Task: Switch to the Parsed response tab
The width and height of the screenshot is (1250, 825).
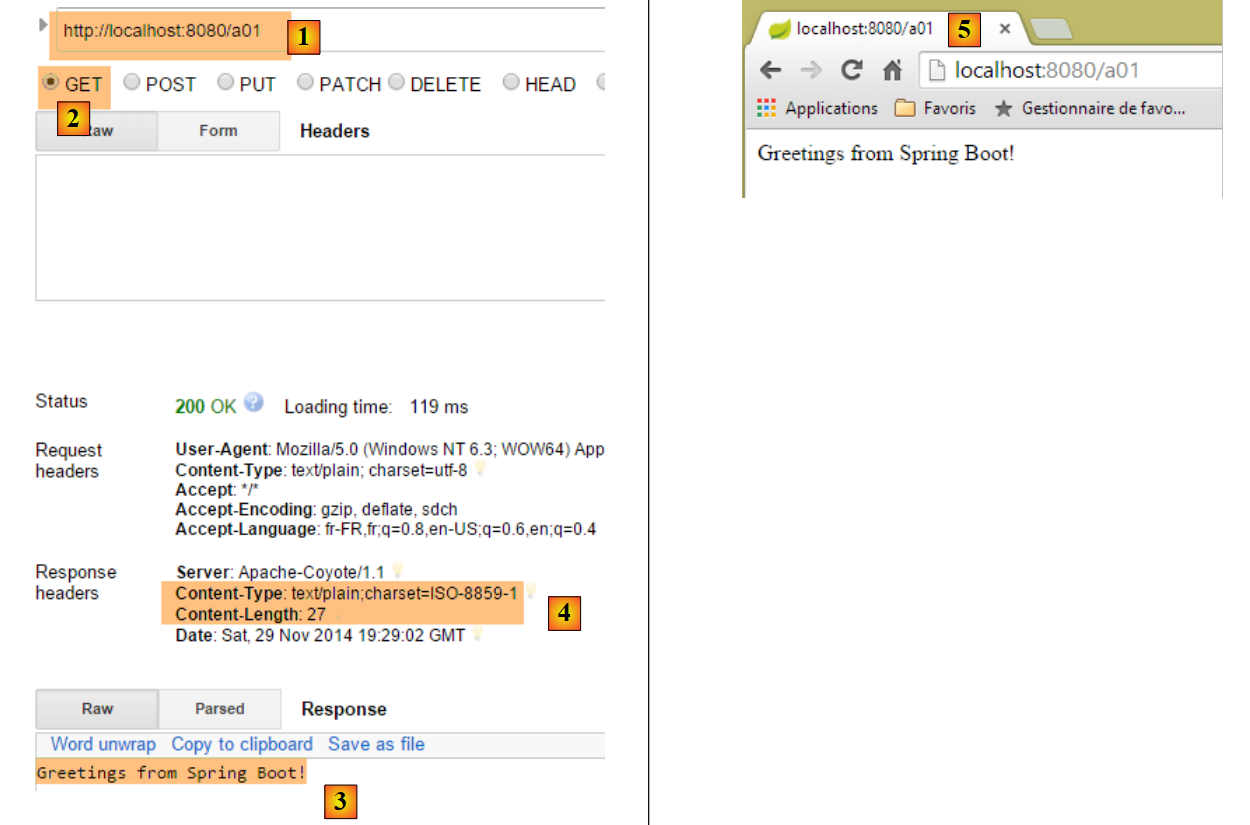Action: click(220, 709)
